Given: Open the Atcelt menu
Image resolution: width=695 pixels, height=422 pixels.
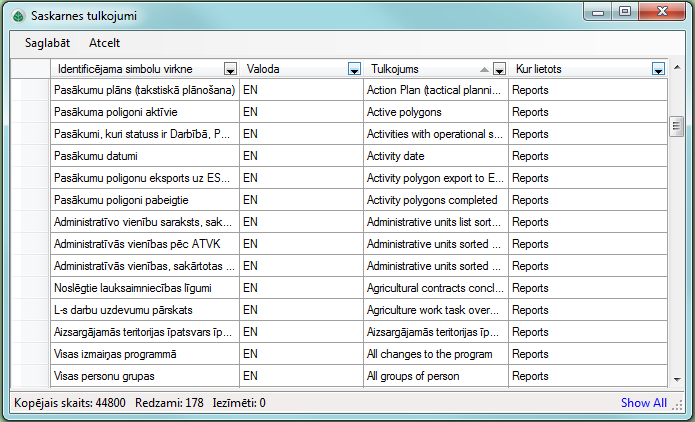Looking at the screenshot, I should (x=105, y=43).
